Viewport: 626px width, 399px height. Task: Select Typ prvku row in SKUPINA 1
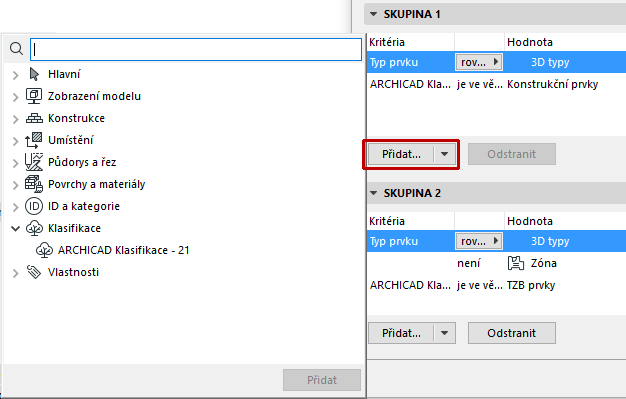pyautogui.click(x=496, y=62)
